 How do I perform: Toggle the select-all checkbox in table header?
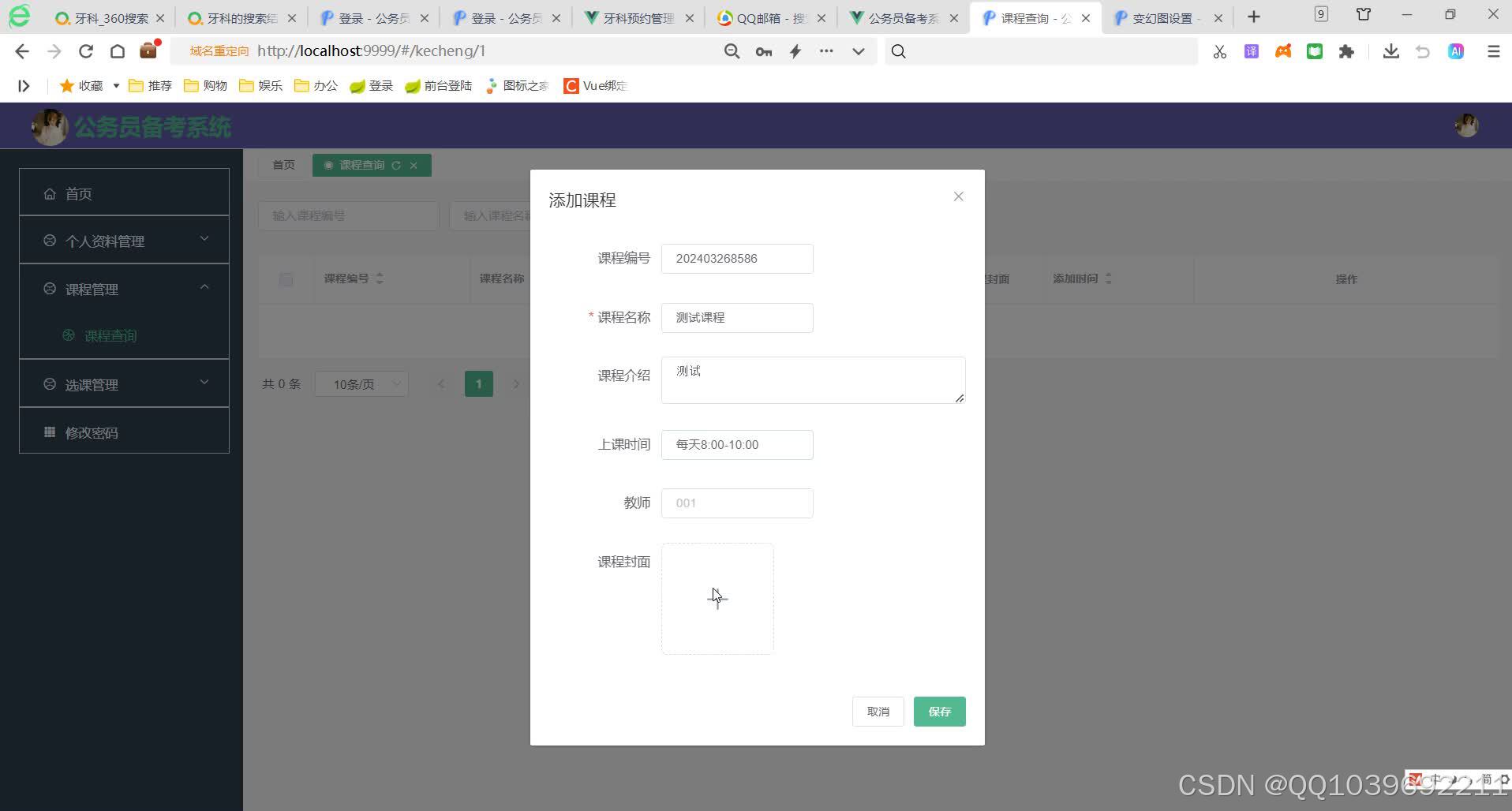click(x=286, y=278)
